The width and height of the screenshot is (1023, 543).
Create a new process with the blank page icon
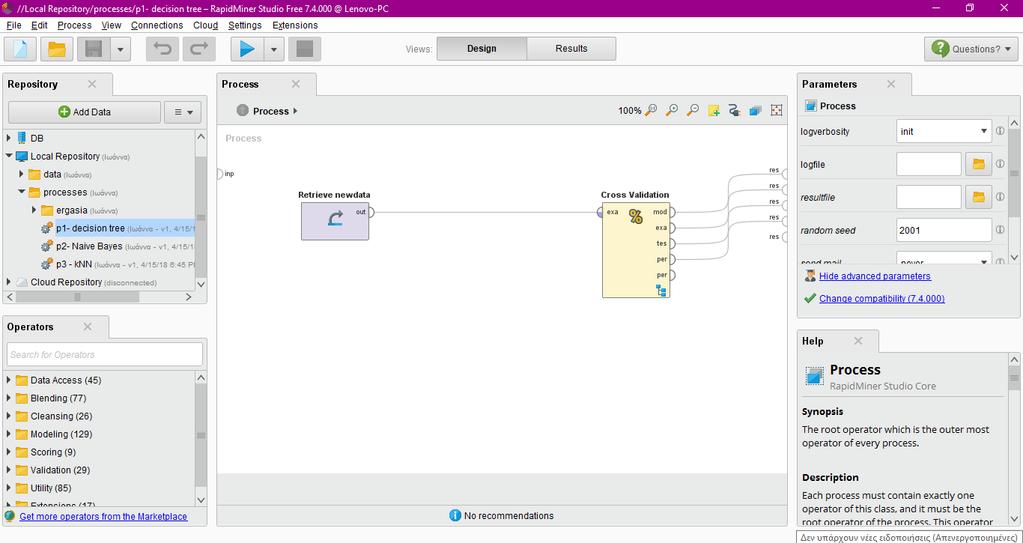click(20, 49)
